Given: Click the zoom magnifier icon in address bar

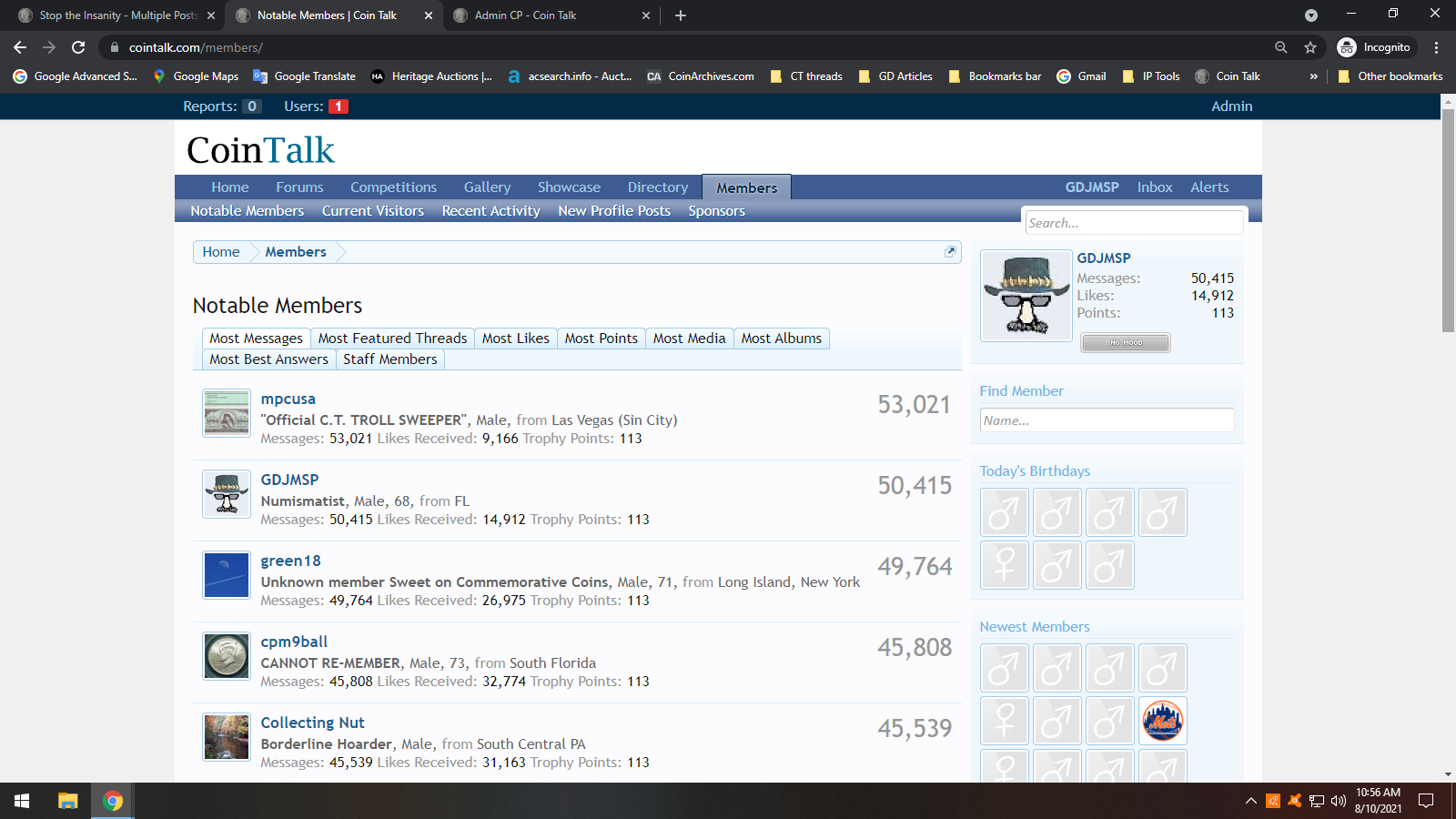Looking at the screenshot, I should [x=1280, y=47].
